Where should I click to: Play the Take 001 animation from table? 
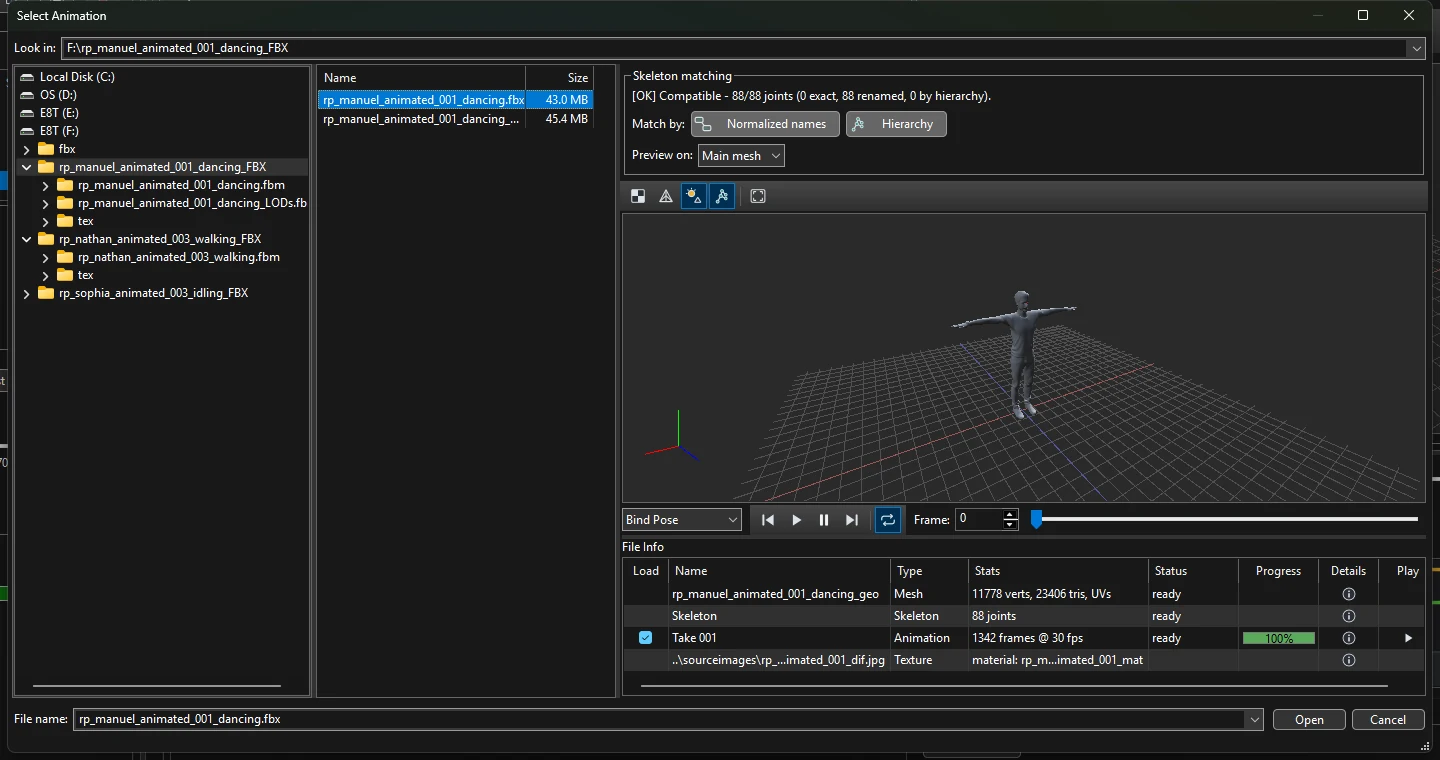(x=1408, y=638)
